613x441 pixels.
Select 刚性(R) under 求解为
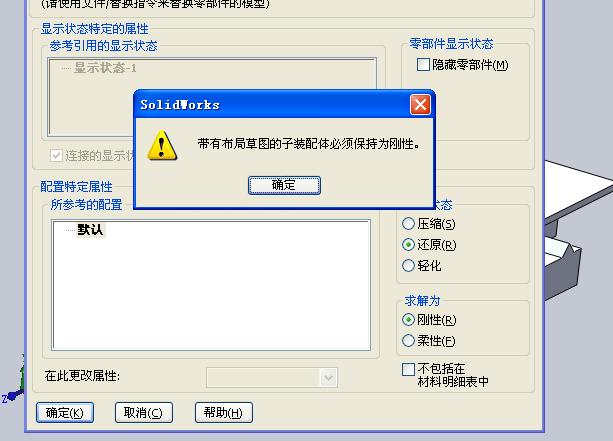408,320
